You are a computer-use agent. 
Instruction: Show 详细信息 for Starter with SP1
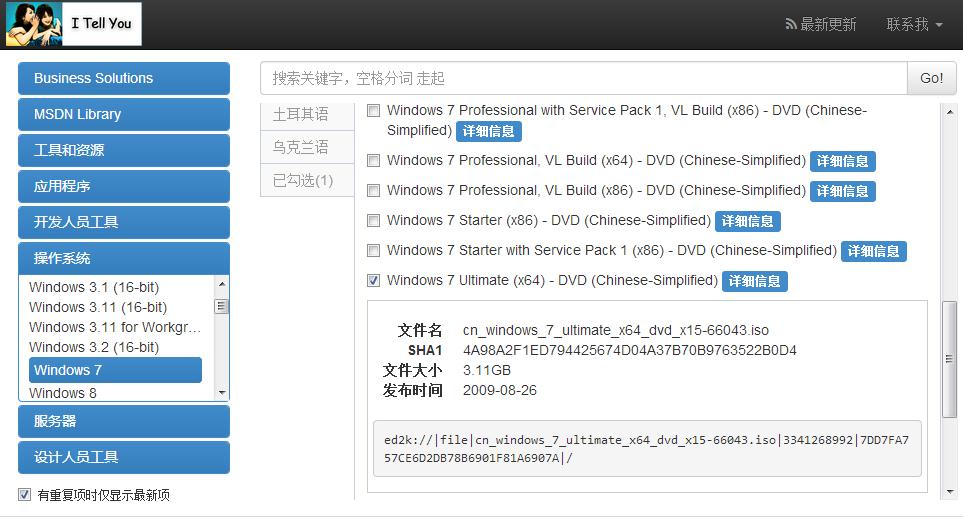(x=873, y=251)
